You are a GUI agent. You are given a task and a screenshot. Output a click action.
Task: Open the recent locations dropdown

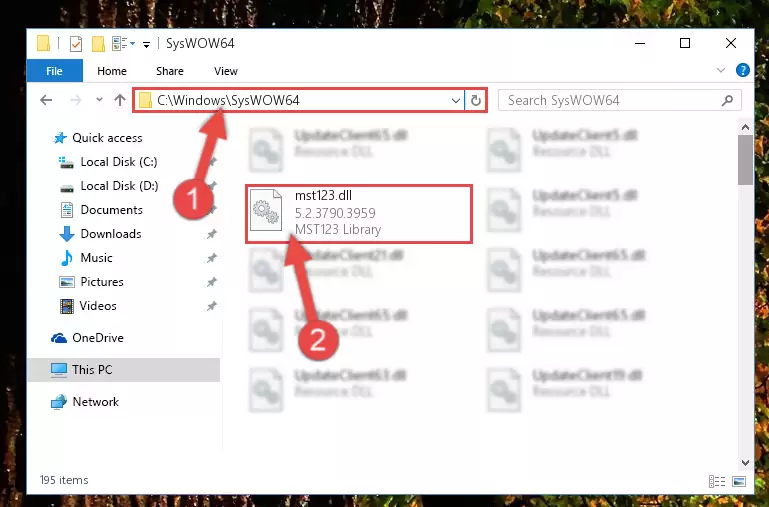coord(99,100)
